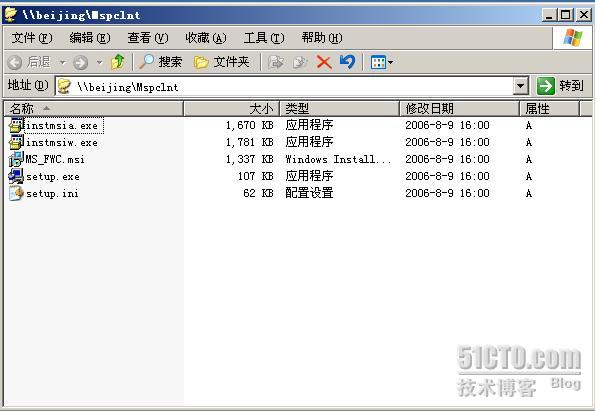This screenshot has height=411, width=595.
Task: Click the 1,337 KB size value
Action: [x=250, y=159]
